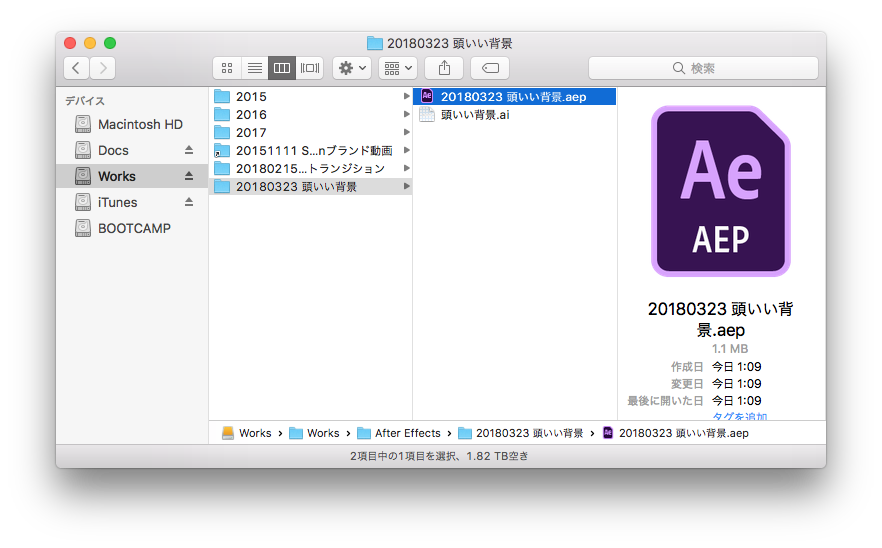Click the small Ae icon beside the .aep file
Viewport: 882px width, 548px height.
[x=427, y=96]
